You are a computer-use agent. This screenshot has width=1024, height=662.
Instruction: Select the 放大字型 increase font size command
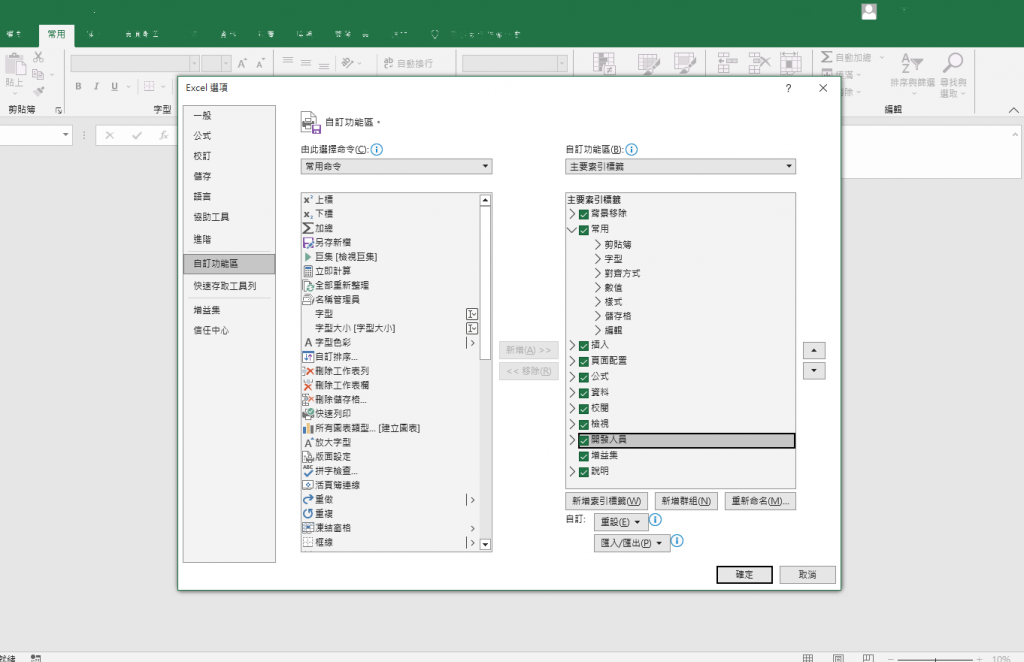[327, 443]
